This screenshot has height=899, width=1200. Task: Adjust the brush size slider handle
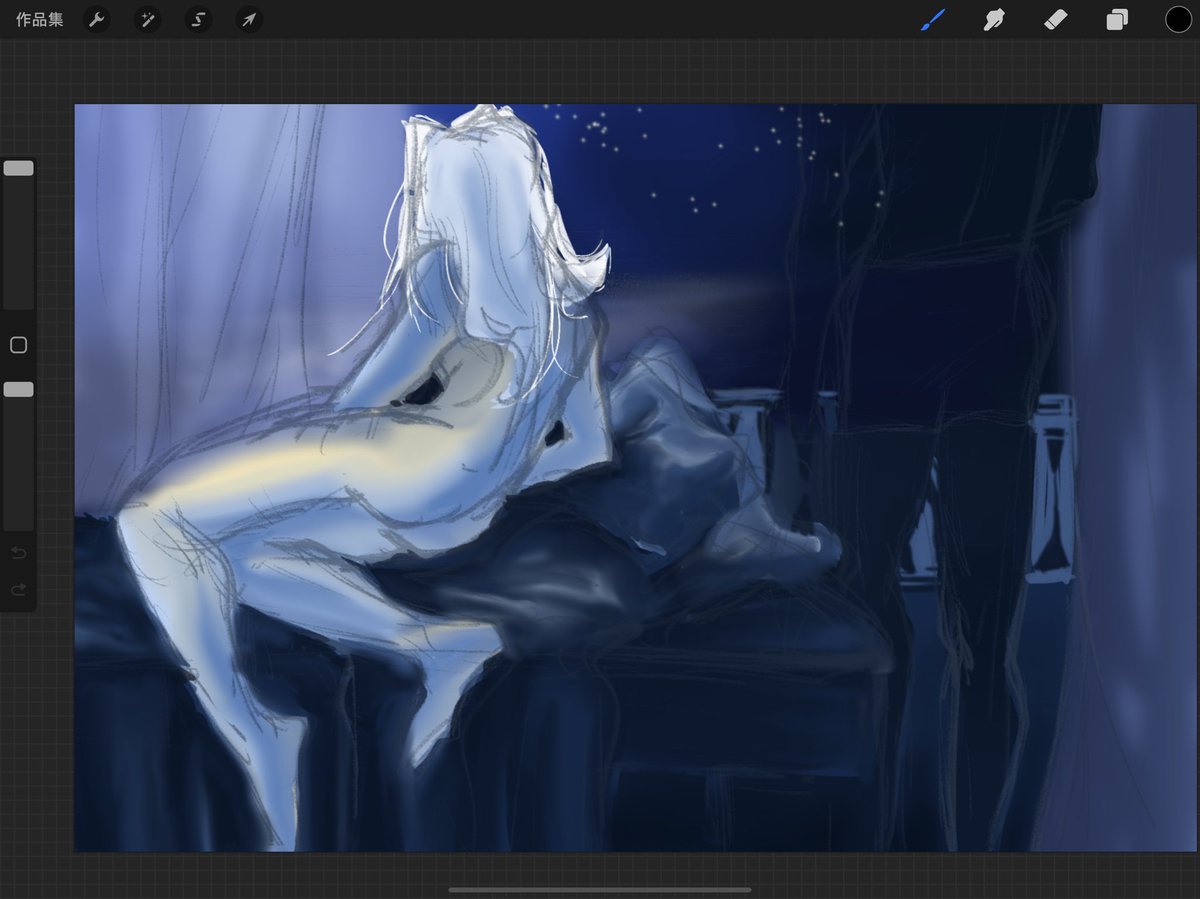click(x=18, y=168)
